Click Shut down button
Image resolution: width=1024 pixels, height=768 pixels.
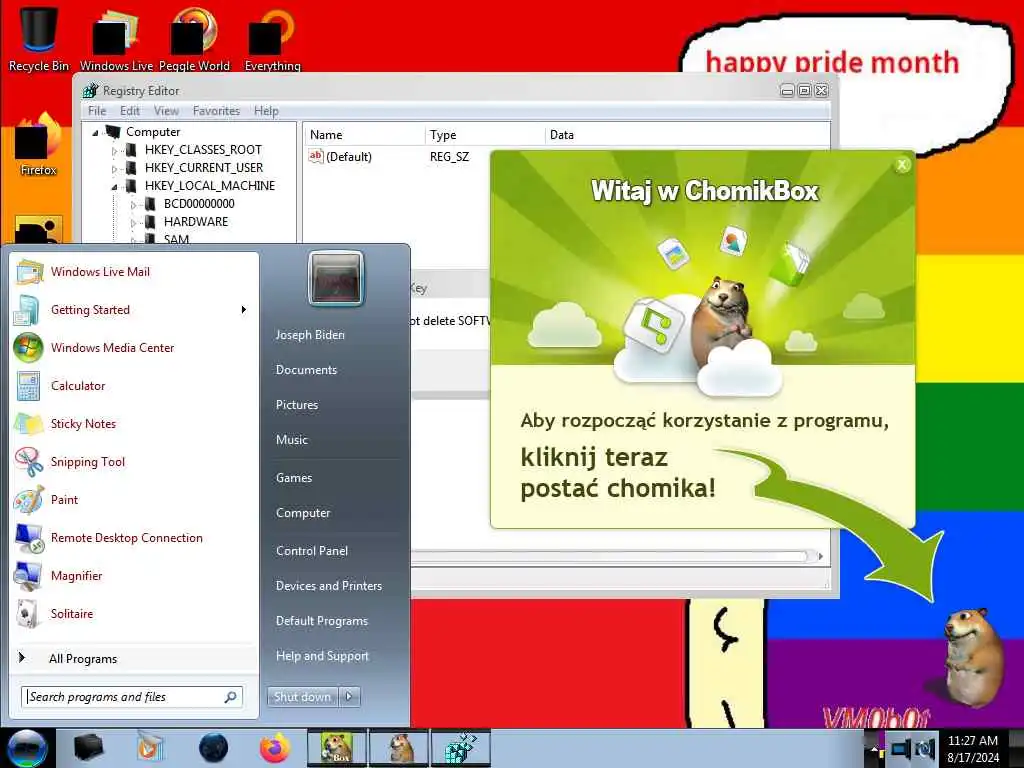pos(302,697)
